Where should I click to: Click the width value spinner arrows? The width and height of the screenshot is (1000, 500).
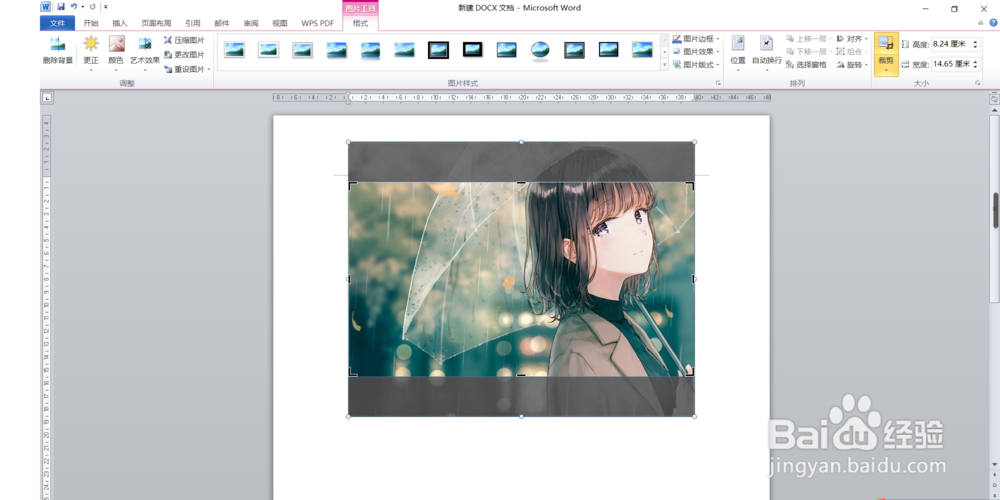tap(974, 64)
